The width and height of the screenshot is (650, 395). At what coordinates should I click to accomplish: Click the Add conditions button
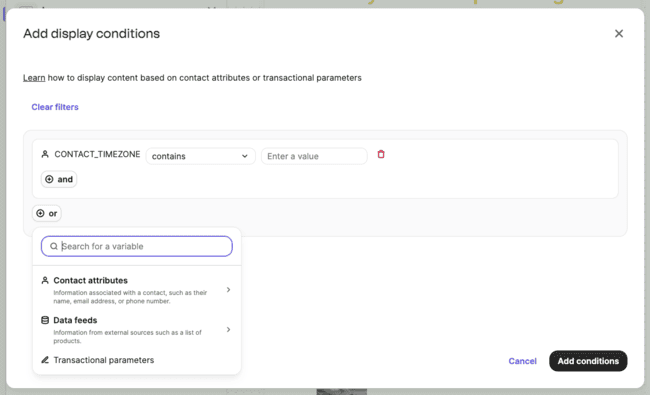click(588, 361)
